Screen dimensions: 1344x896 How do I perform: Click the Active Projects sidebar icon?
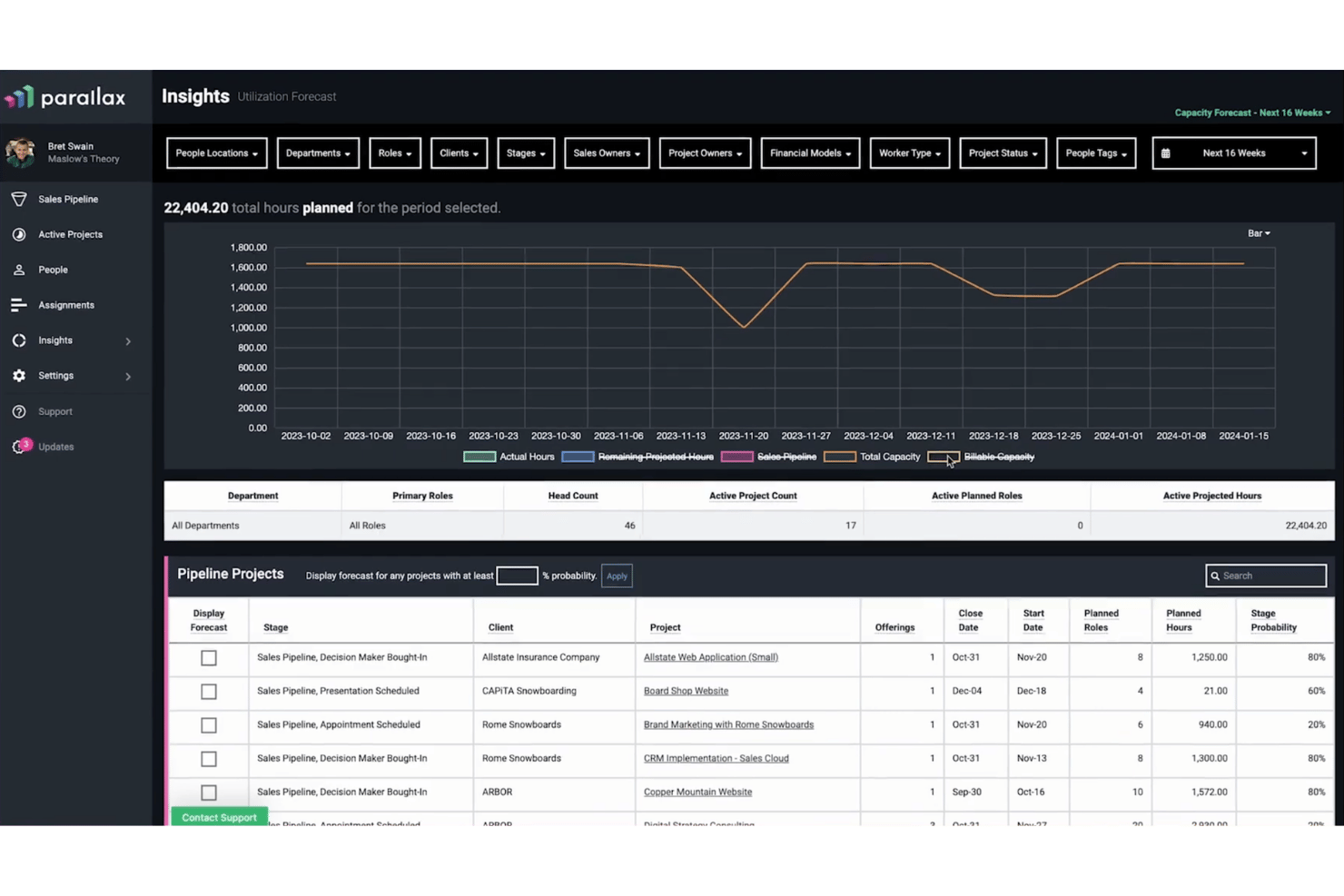tap(19, 234)
